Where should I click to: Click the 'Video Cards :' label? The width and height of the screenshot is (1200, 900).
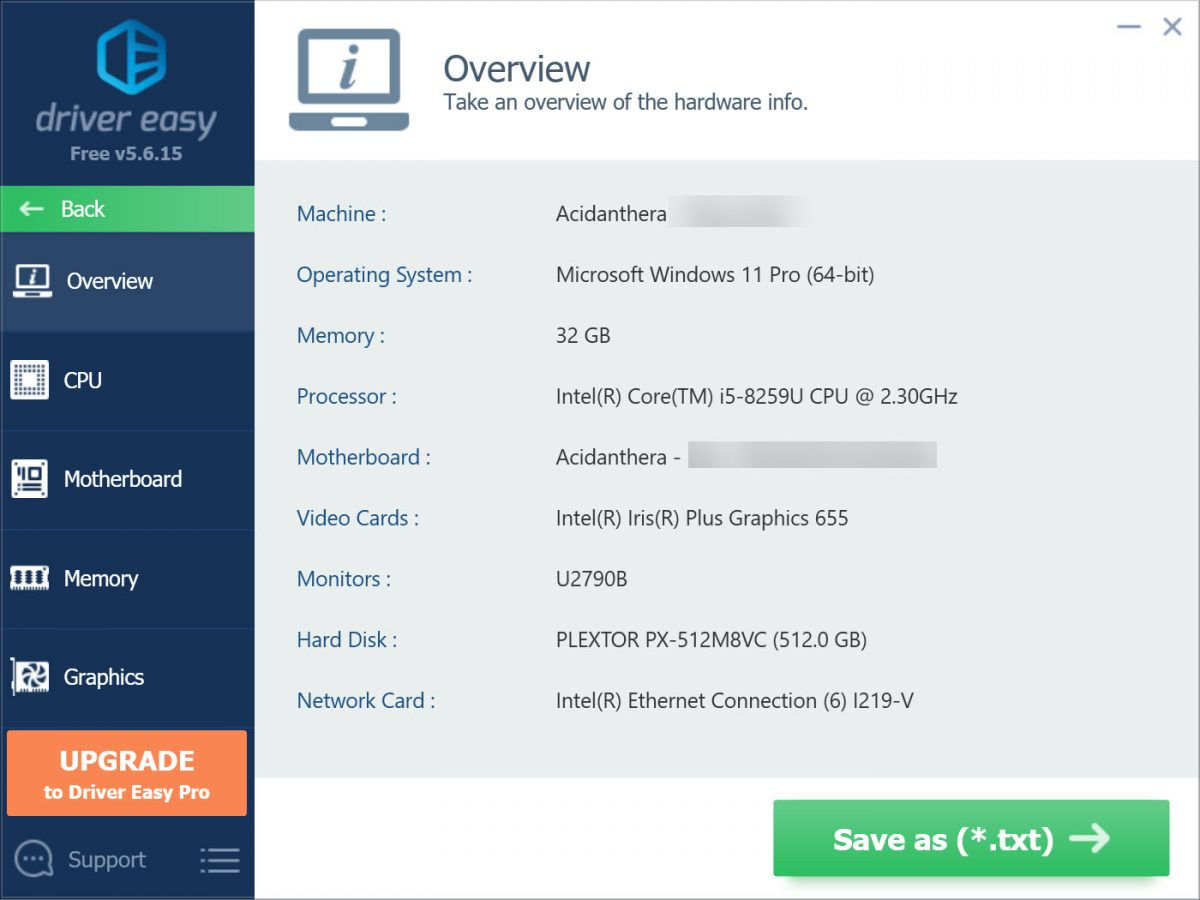(x=357, y=518)
